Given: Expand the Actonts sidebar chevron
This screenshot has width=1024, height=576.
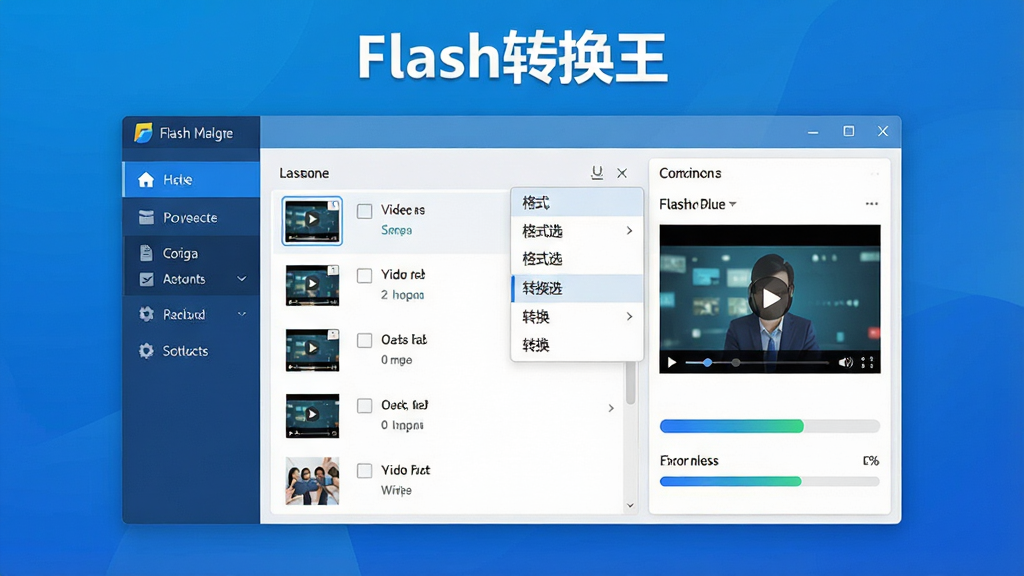Looking at the screenshot, I should [242, 279].
